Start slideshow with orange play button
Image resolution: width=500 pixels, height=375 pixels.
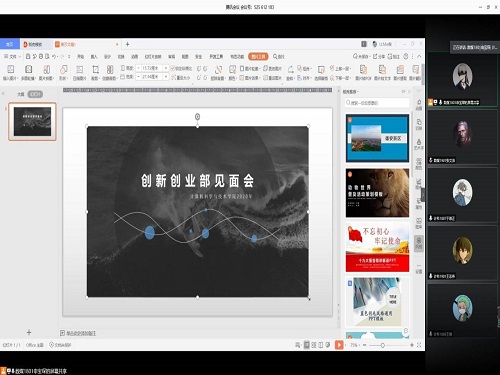tap(339, 345)
